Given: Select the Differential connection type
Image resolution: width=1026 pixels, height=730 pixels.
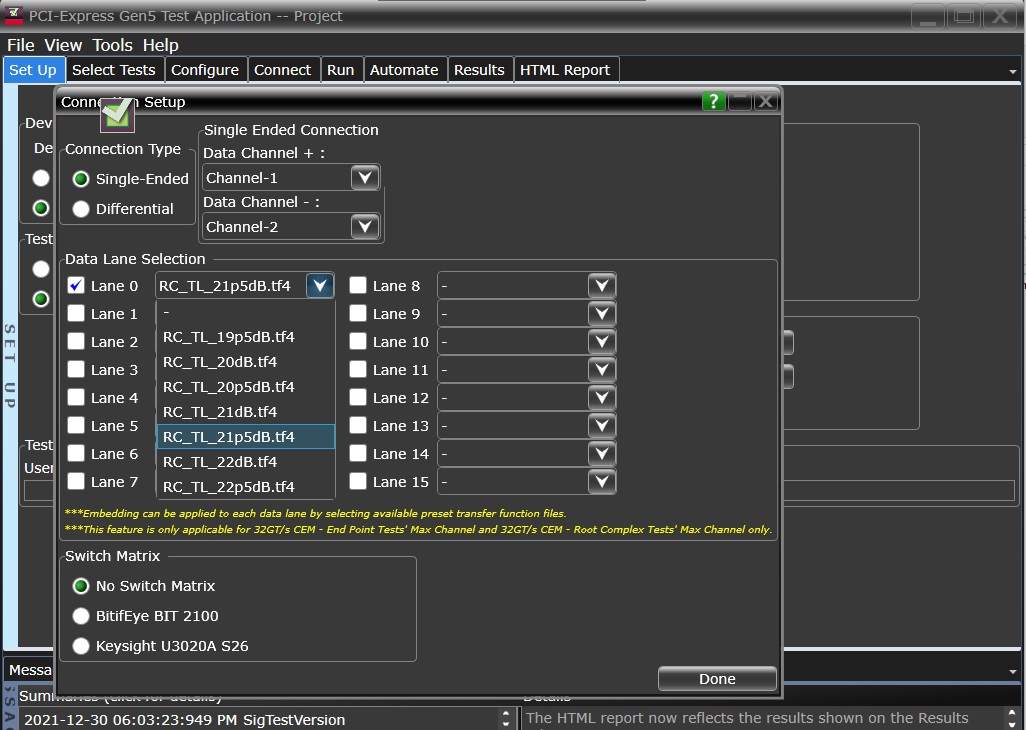Looking at the screenshot, I should tap(81, 209).
